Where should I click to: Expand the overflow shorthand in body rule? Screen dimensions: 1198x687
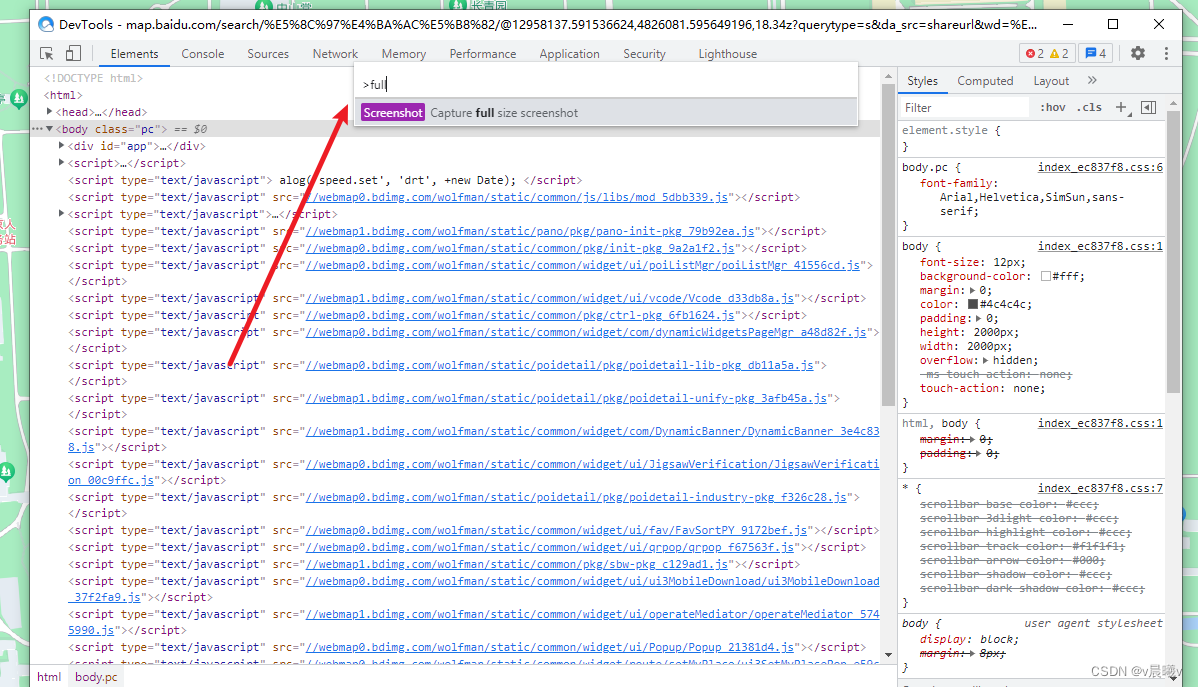[x=986, y=360]
